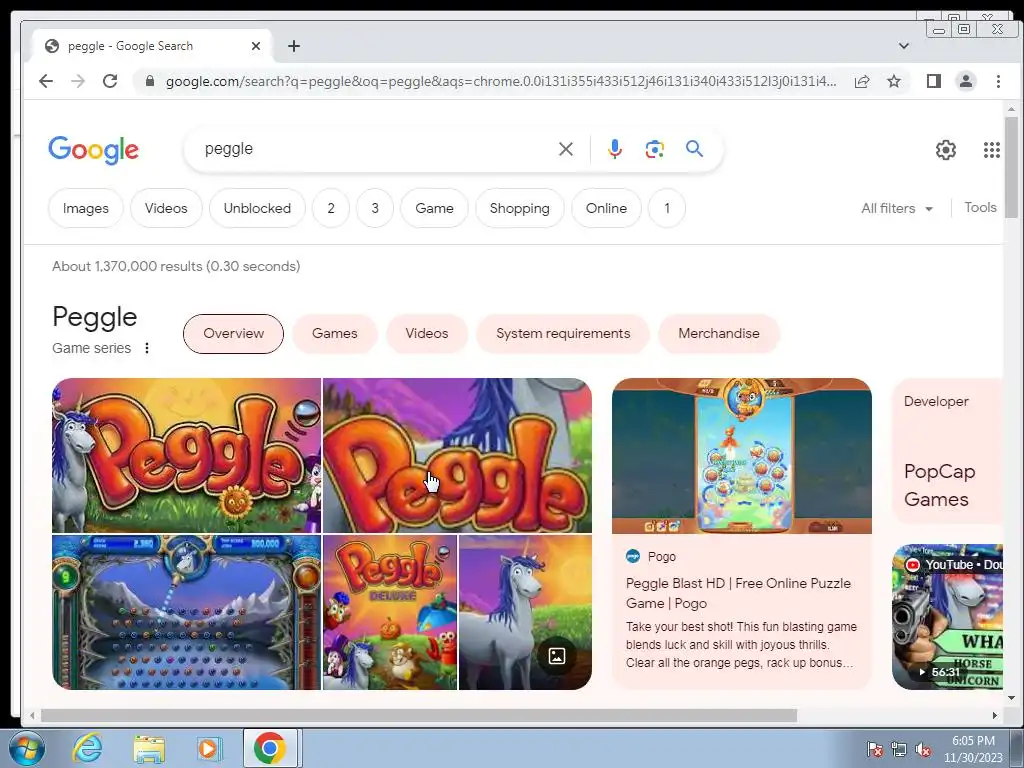Select the filter chip labeled 1
Viewport: 1024px width, 768px height.
(667, 208)
